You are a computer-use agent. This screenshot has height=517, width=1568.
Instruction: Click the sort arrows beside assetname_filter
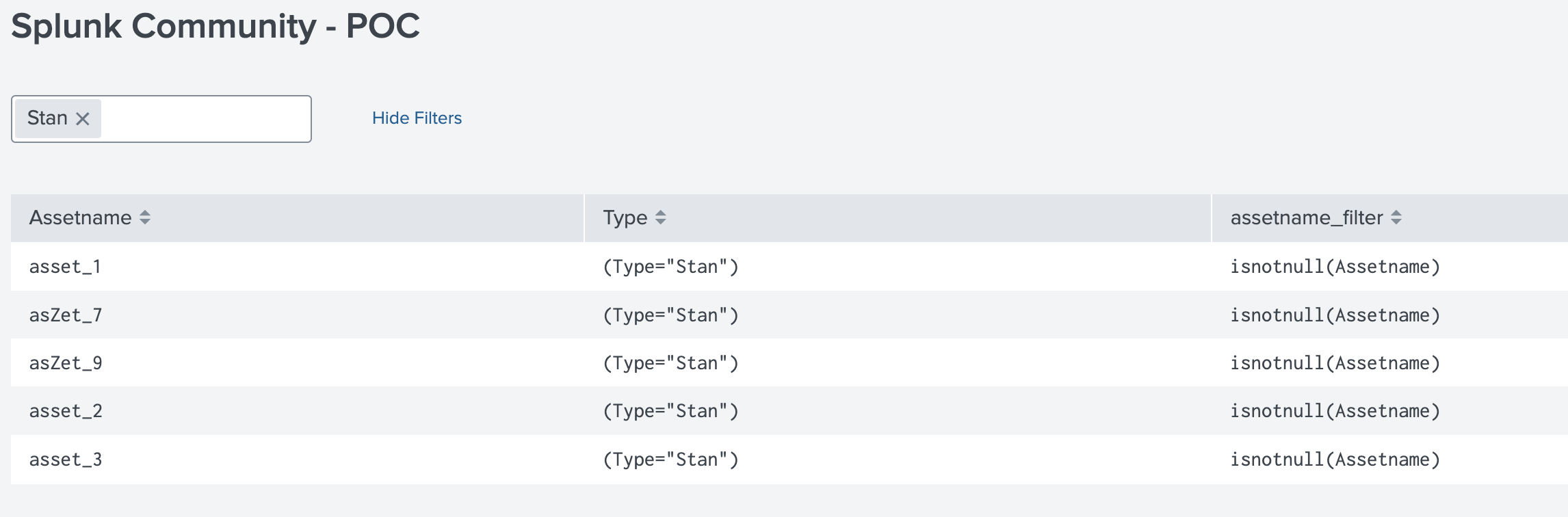[1396, 217]
